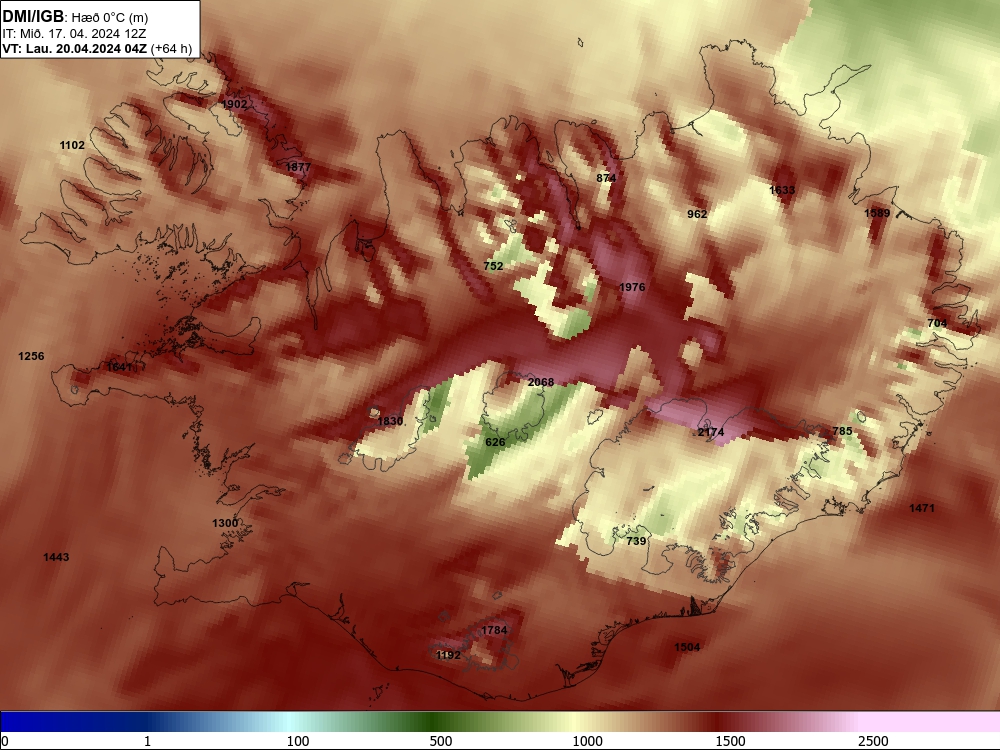Click the 100 tick on color scale

pos(298,741)
